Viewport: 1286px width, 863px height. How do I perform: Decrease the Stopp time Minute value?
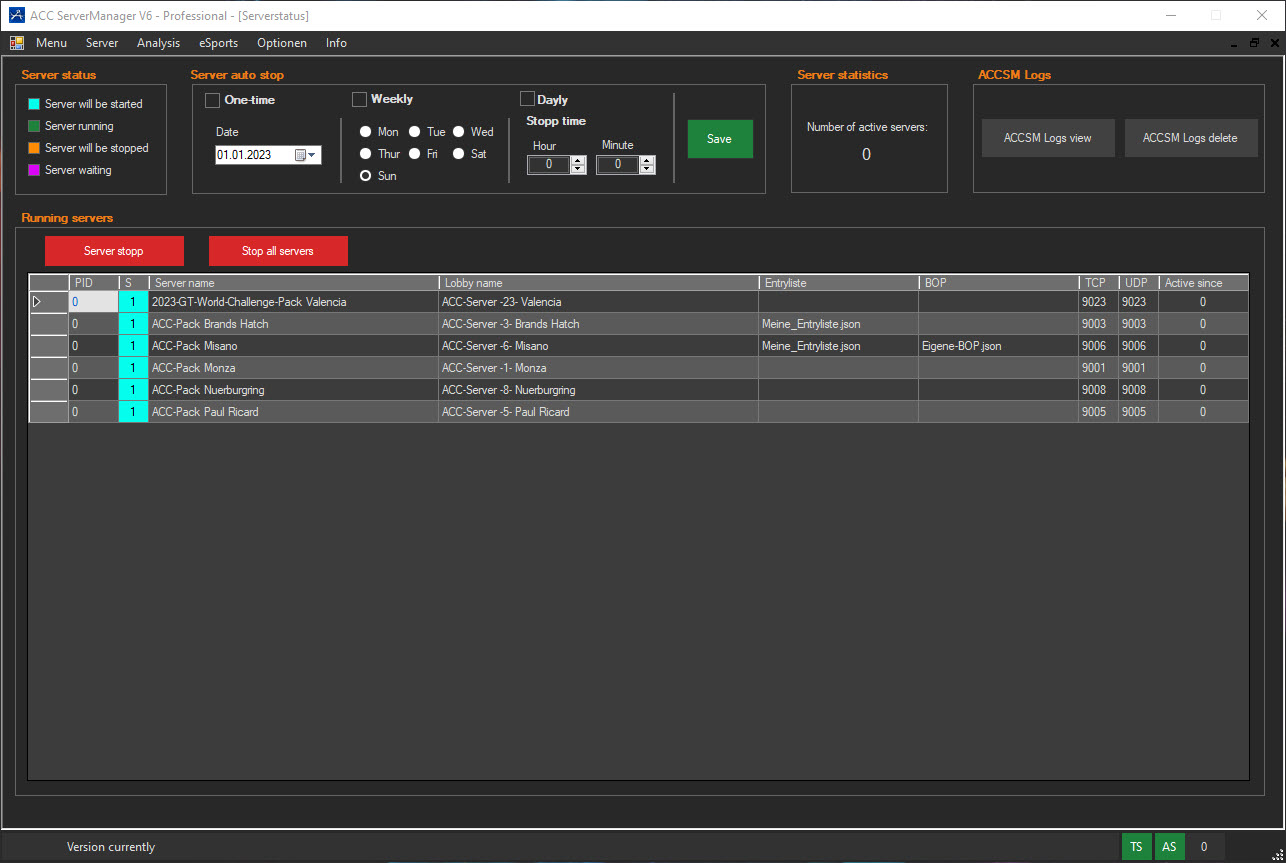pos(647,169)
